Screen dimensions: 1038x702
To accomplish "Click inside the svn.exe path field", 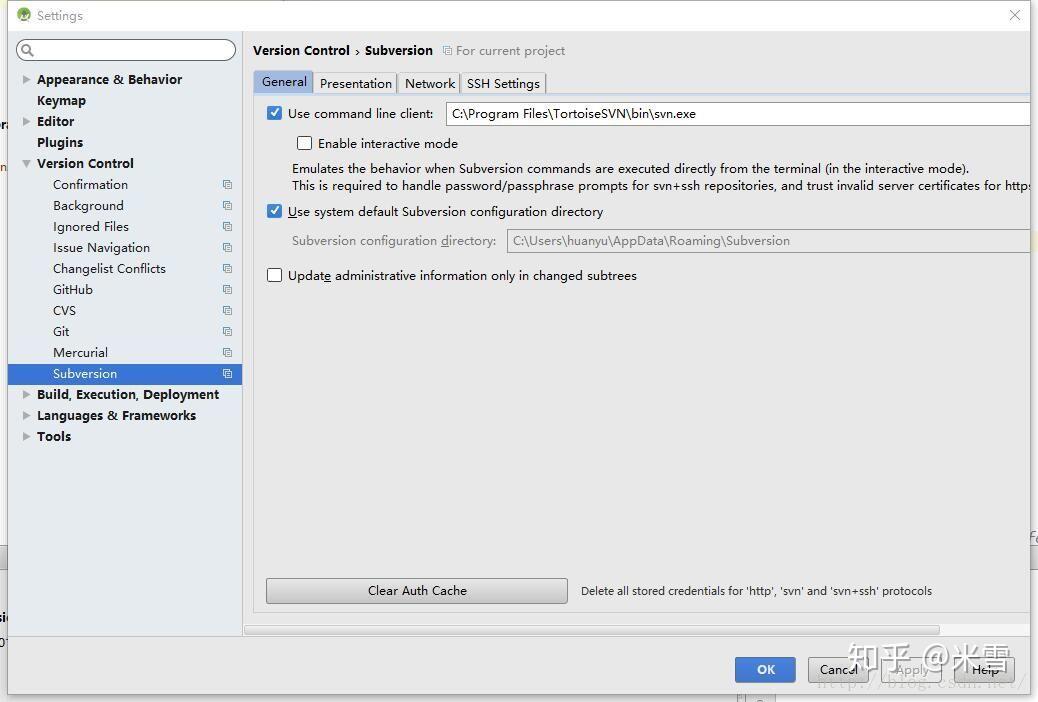I will (700, 113).
